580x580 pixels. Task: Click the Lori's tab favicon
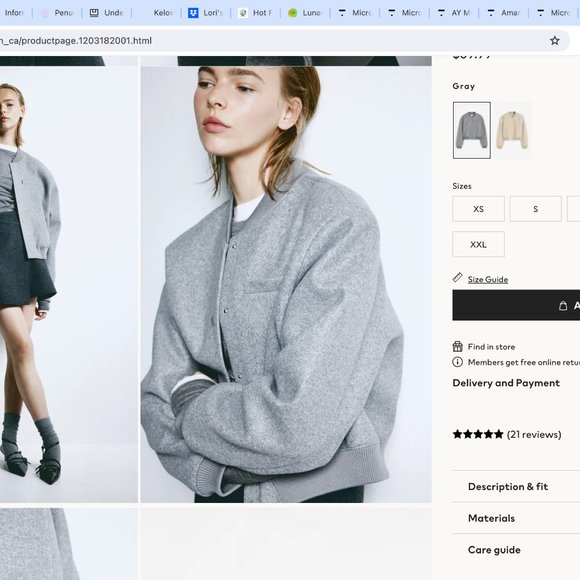(193, 13)
